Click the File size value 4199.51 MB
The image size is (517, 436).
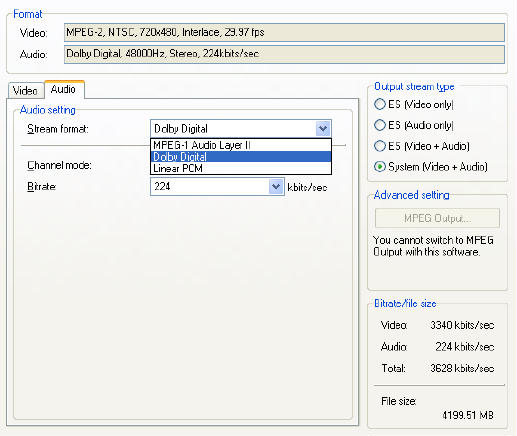[x=468, y=415]
